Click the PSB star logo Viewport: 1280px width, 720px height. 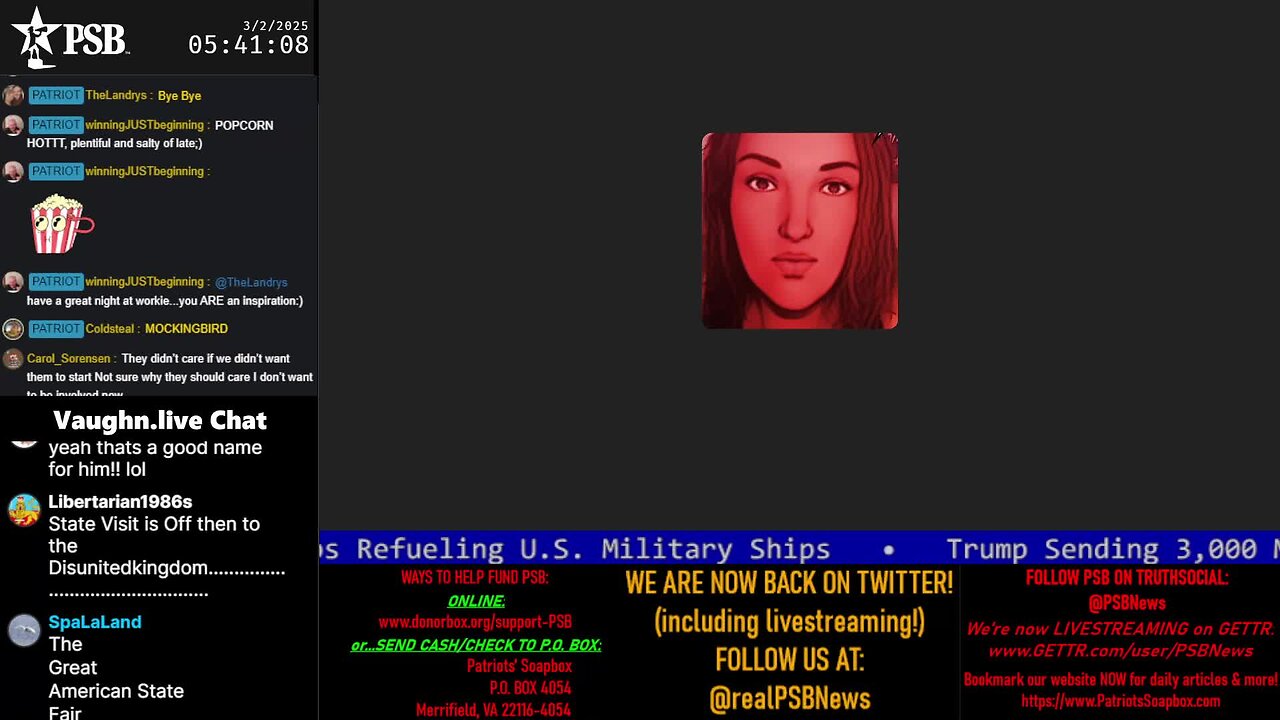[x=36, y=37]
